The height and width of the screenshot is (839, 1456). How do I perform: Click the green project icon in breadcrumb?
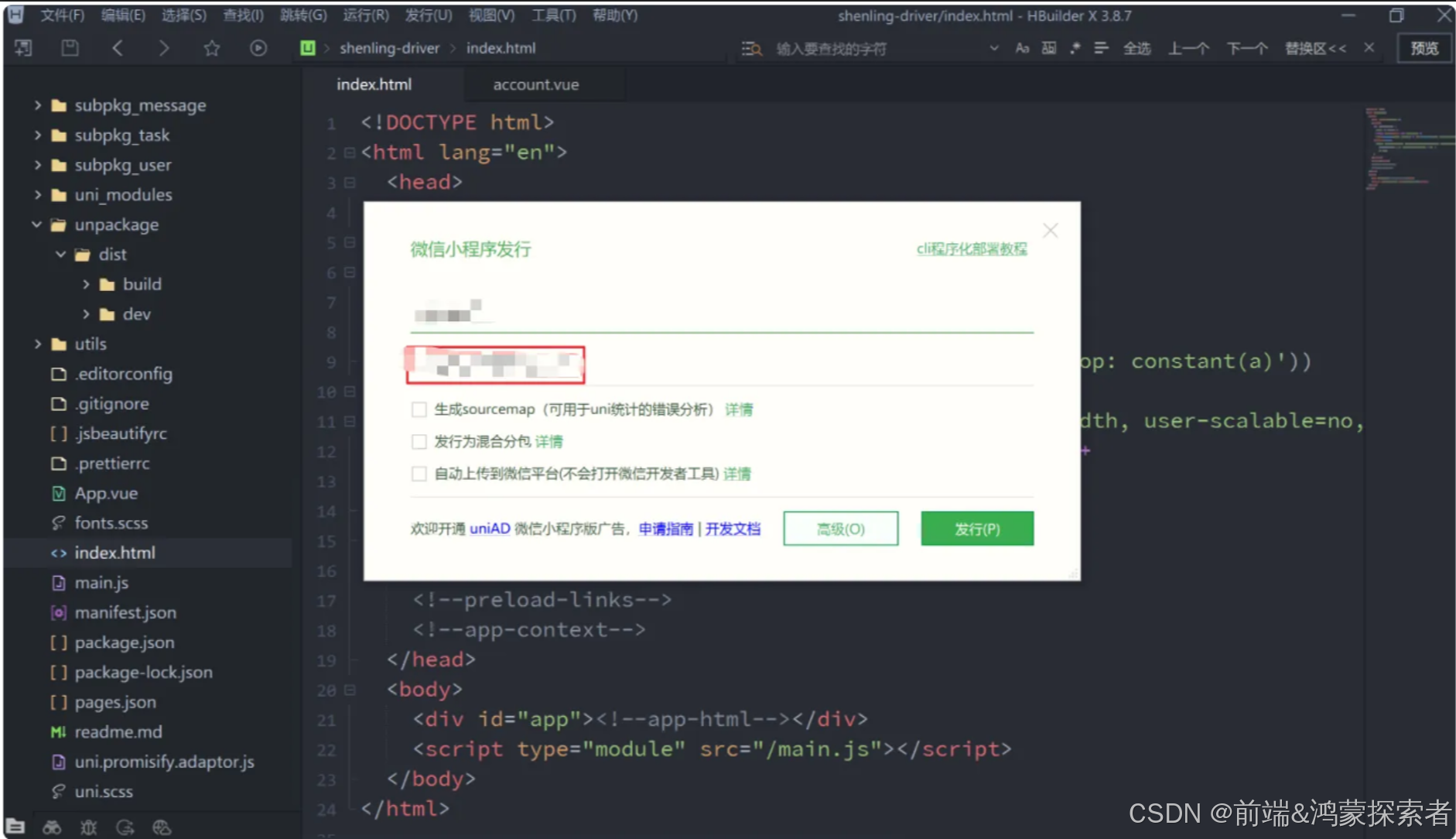pos(307,48)
